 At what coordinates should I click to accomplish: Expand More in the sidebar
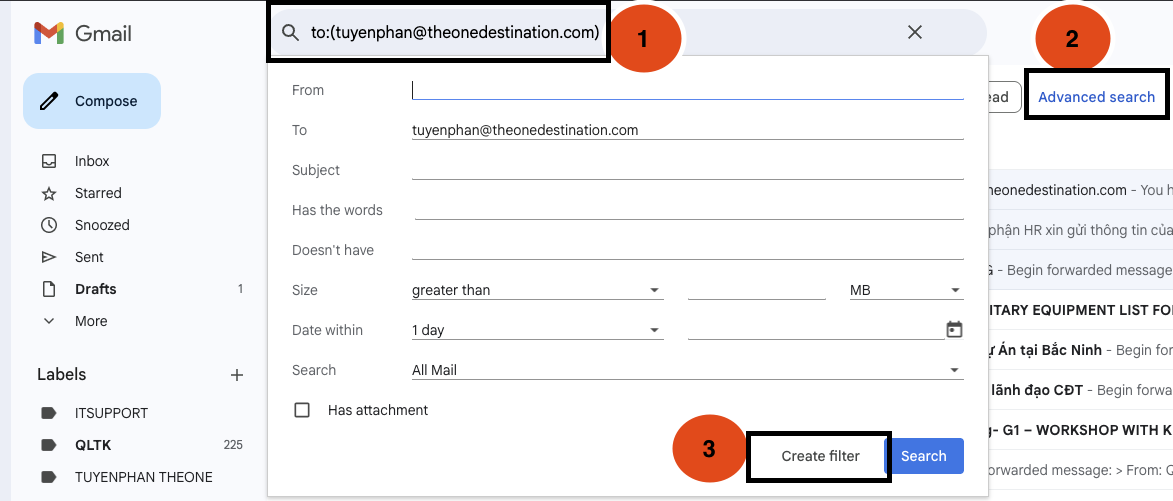(90, 321)
